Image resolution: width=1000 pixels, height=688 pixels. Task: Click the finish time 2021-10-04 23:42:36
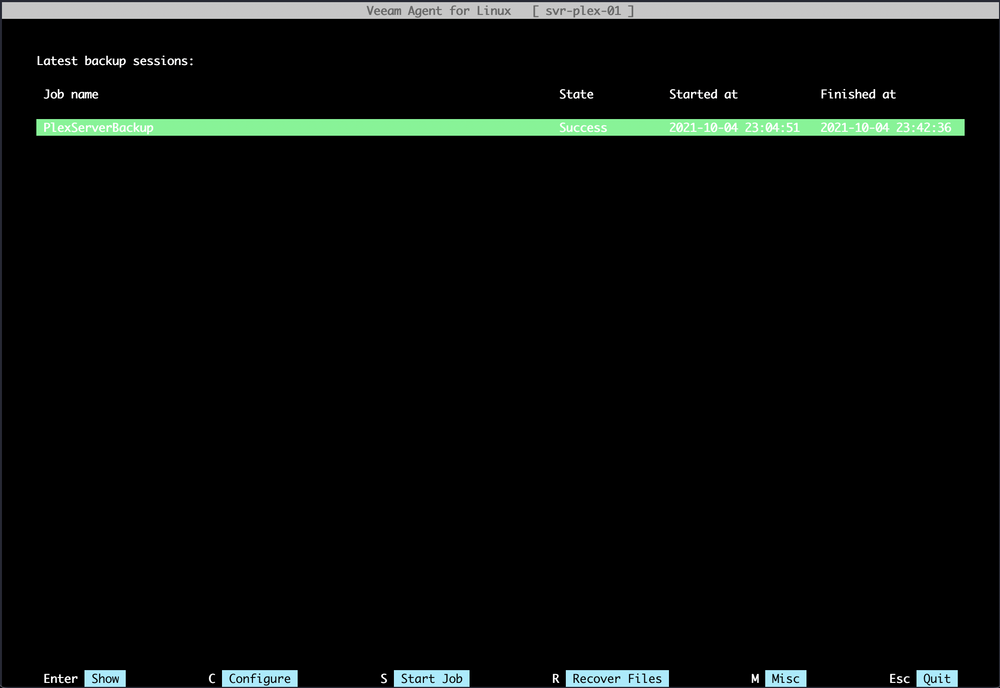[x=885, y=128]
